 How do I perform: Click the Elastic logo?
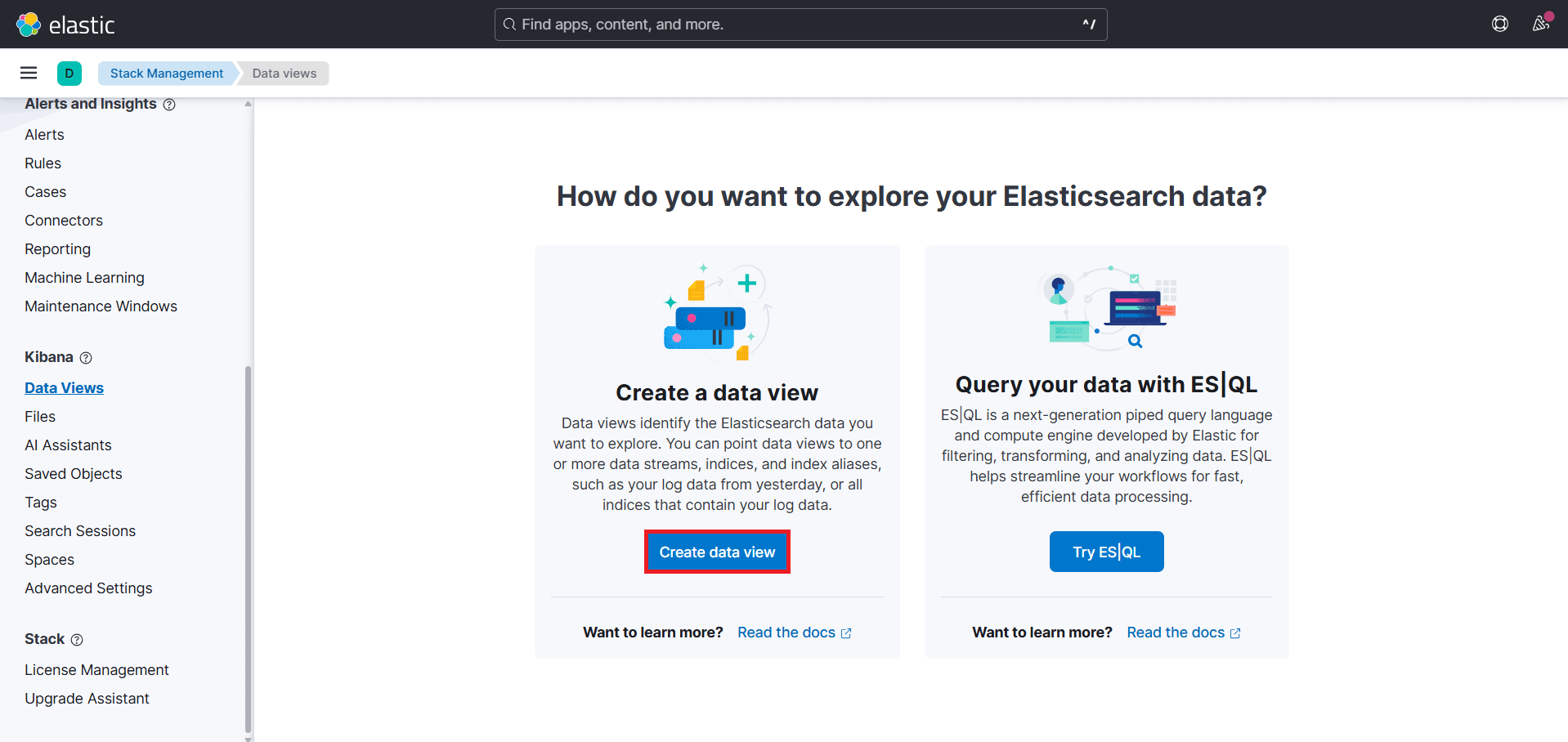pos(65,24)
